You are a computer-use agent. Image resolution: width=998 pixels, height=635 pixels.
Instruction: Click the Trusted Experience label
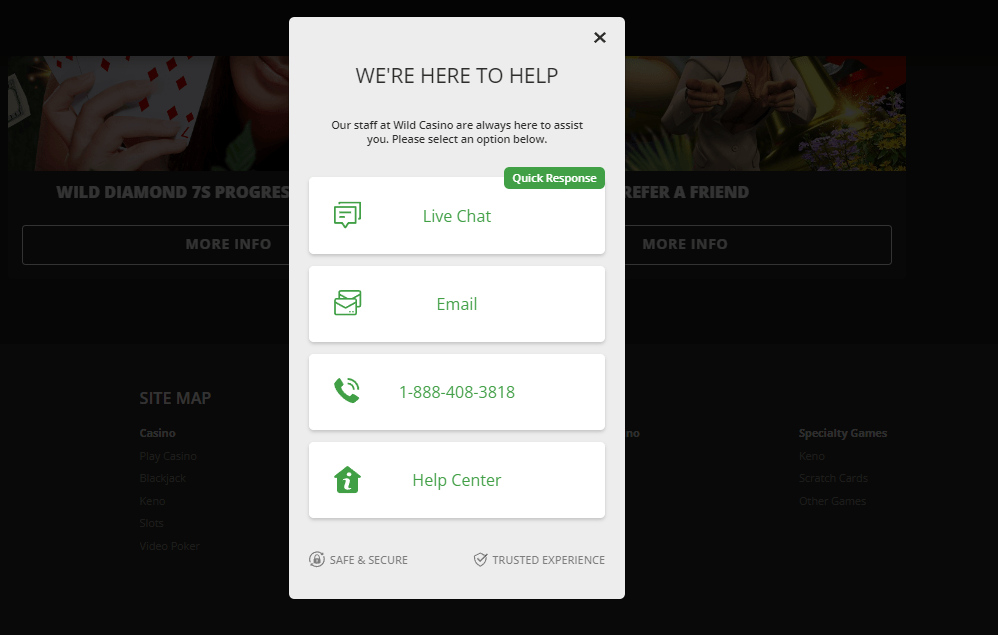(x=549, y=560)
